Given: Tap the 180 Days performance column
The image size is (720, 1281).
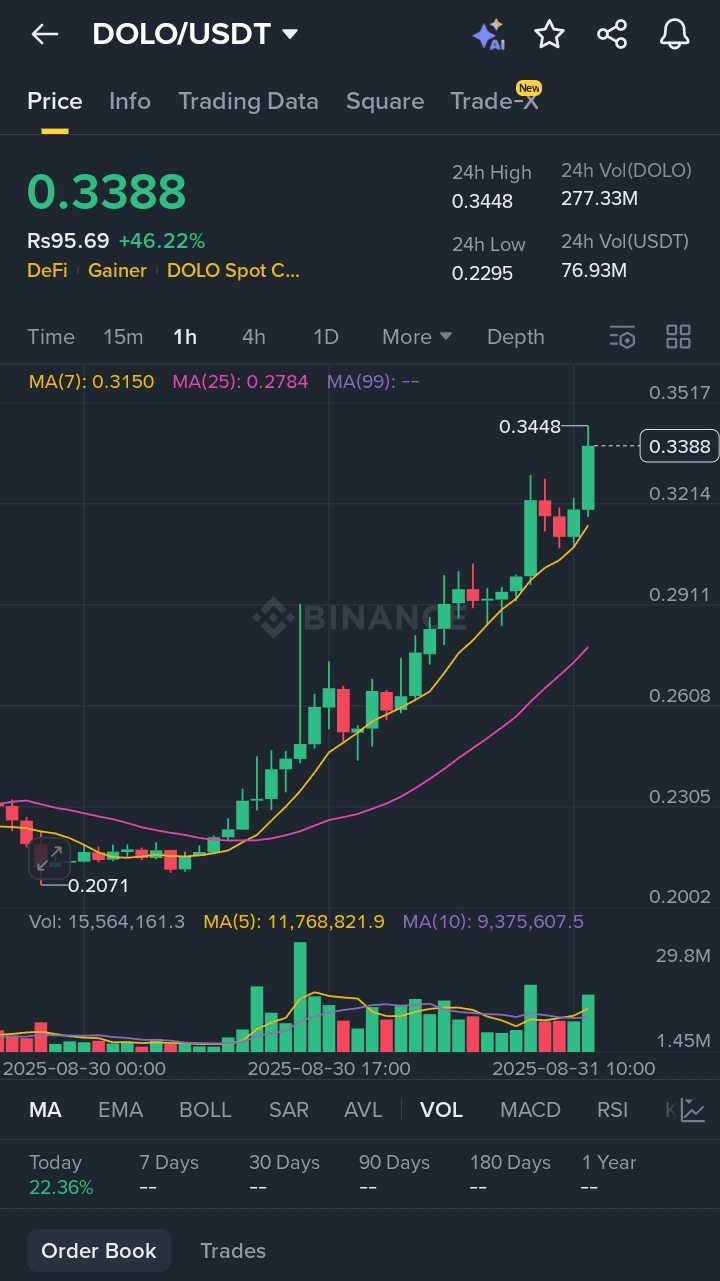Looking at the screenshot, I should (511, 1175).
